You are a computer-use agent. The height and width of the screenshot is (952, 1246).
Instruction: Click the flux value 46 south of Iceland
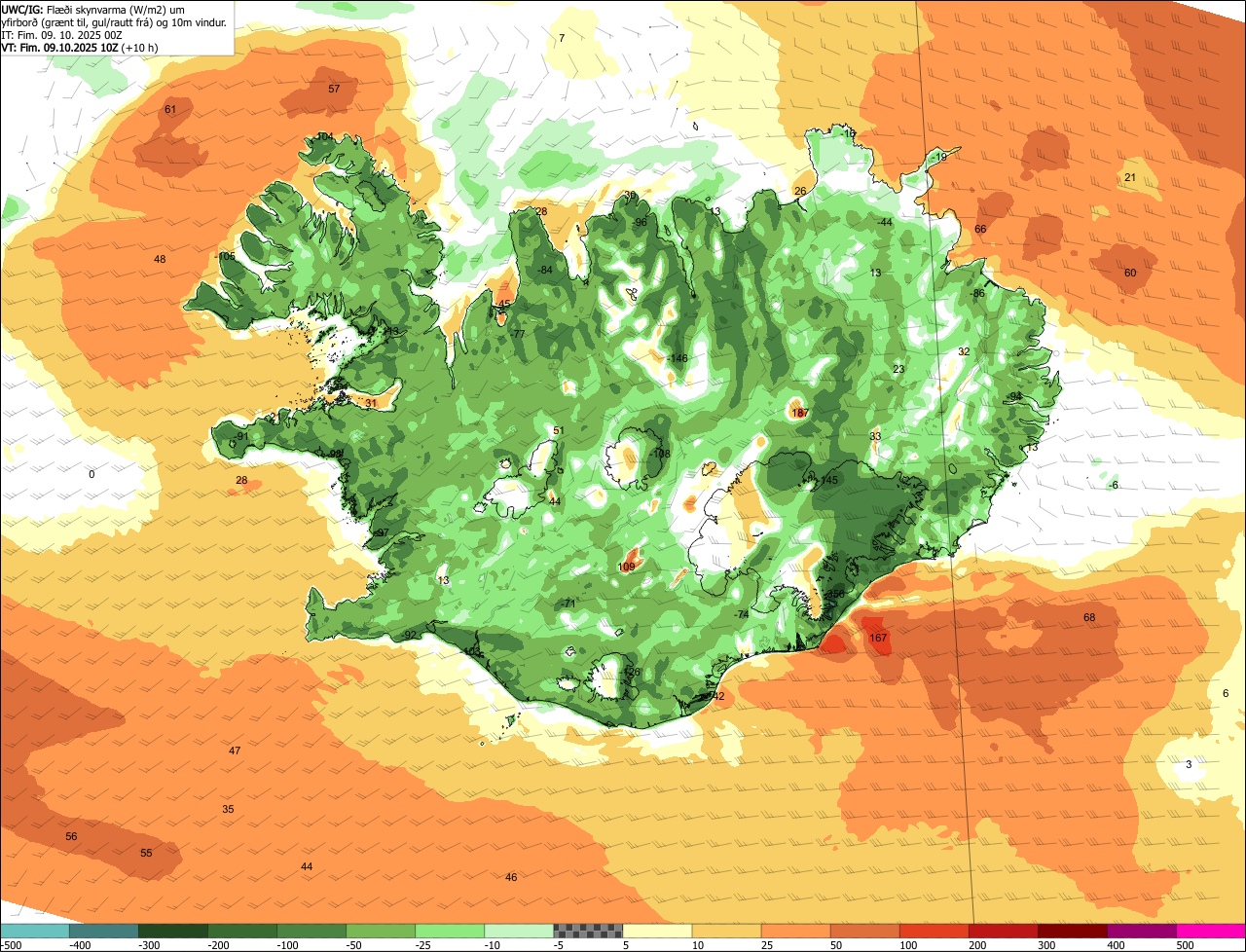511,877
